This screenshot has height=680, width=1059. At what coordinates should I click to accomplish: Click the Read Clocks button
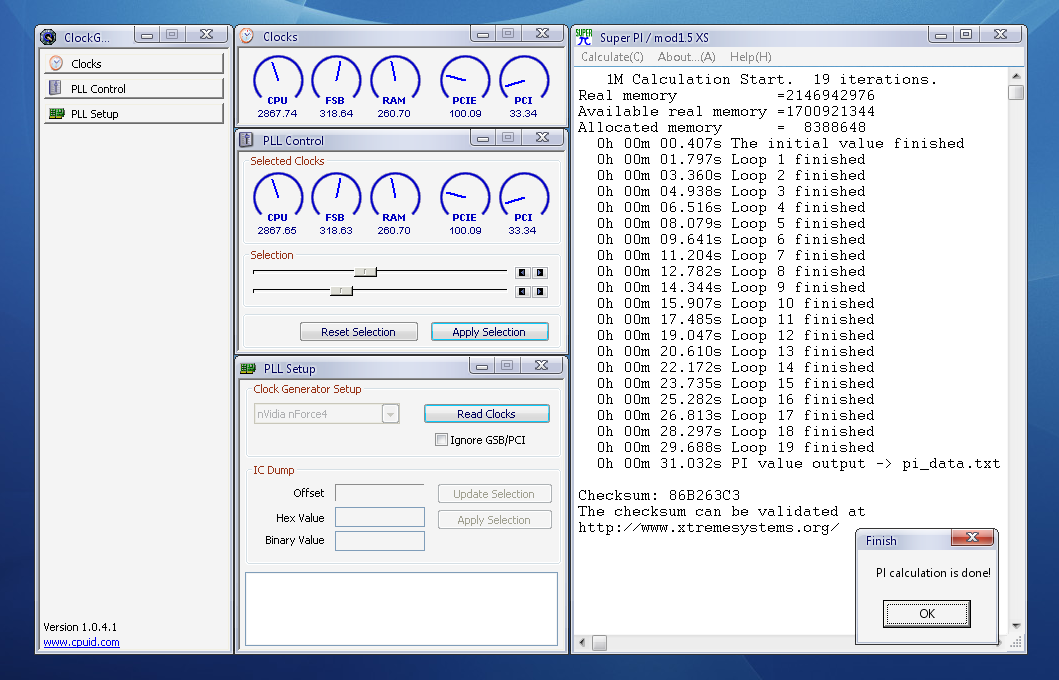pyautogui.click(x=486, y=413)
